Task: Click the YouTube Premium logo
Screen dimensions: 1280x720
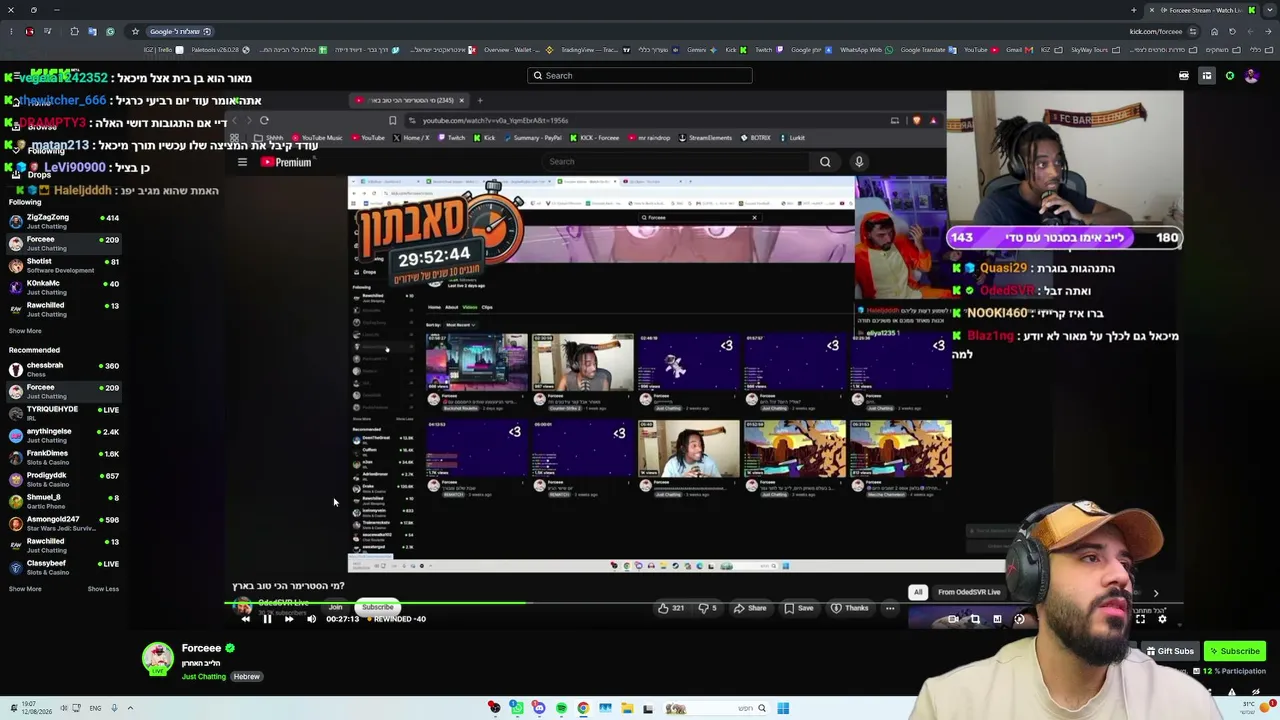Action: (x=286, y=162)
